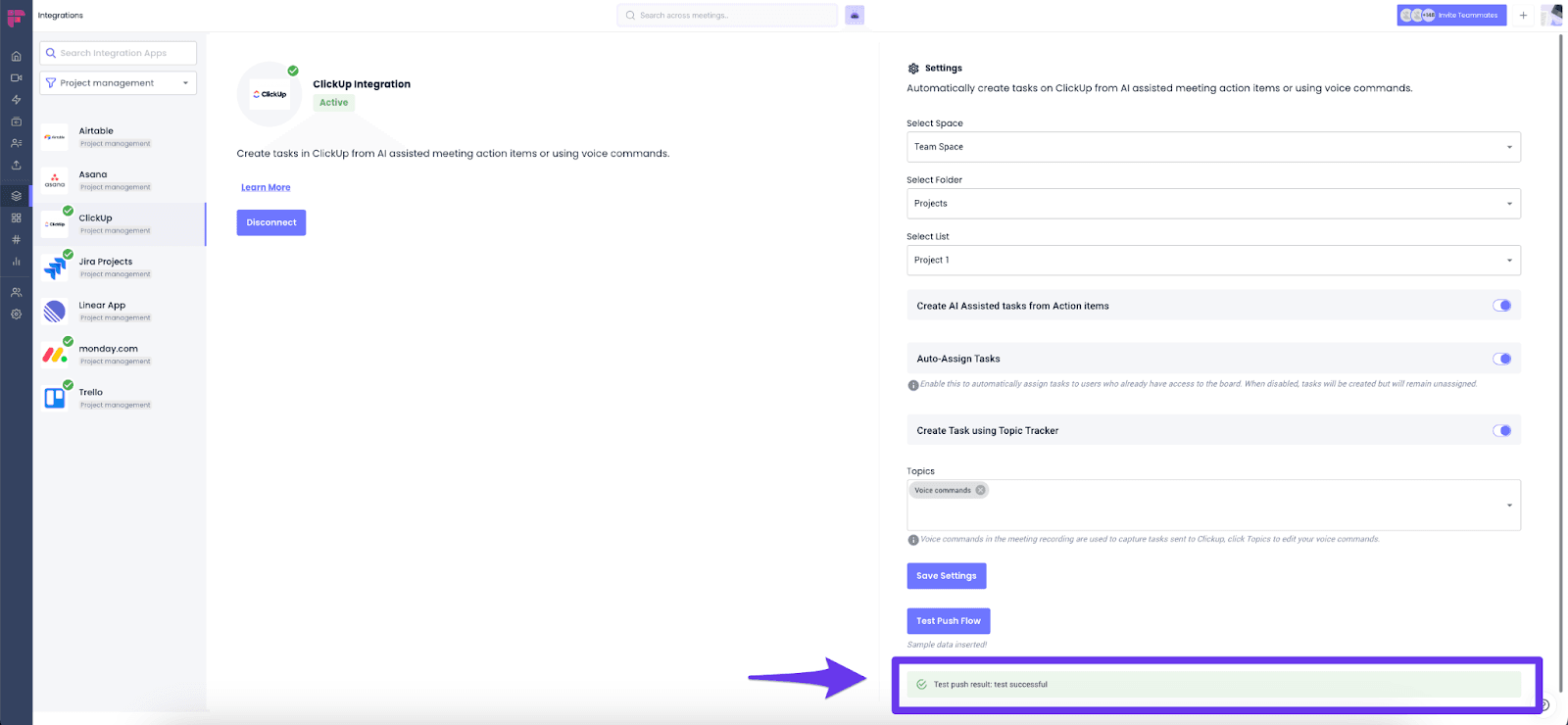Click the Linear App logo icon
The image size is (1568, 725).
tap(55, 312)
